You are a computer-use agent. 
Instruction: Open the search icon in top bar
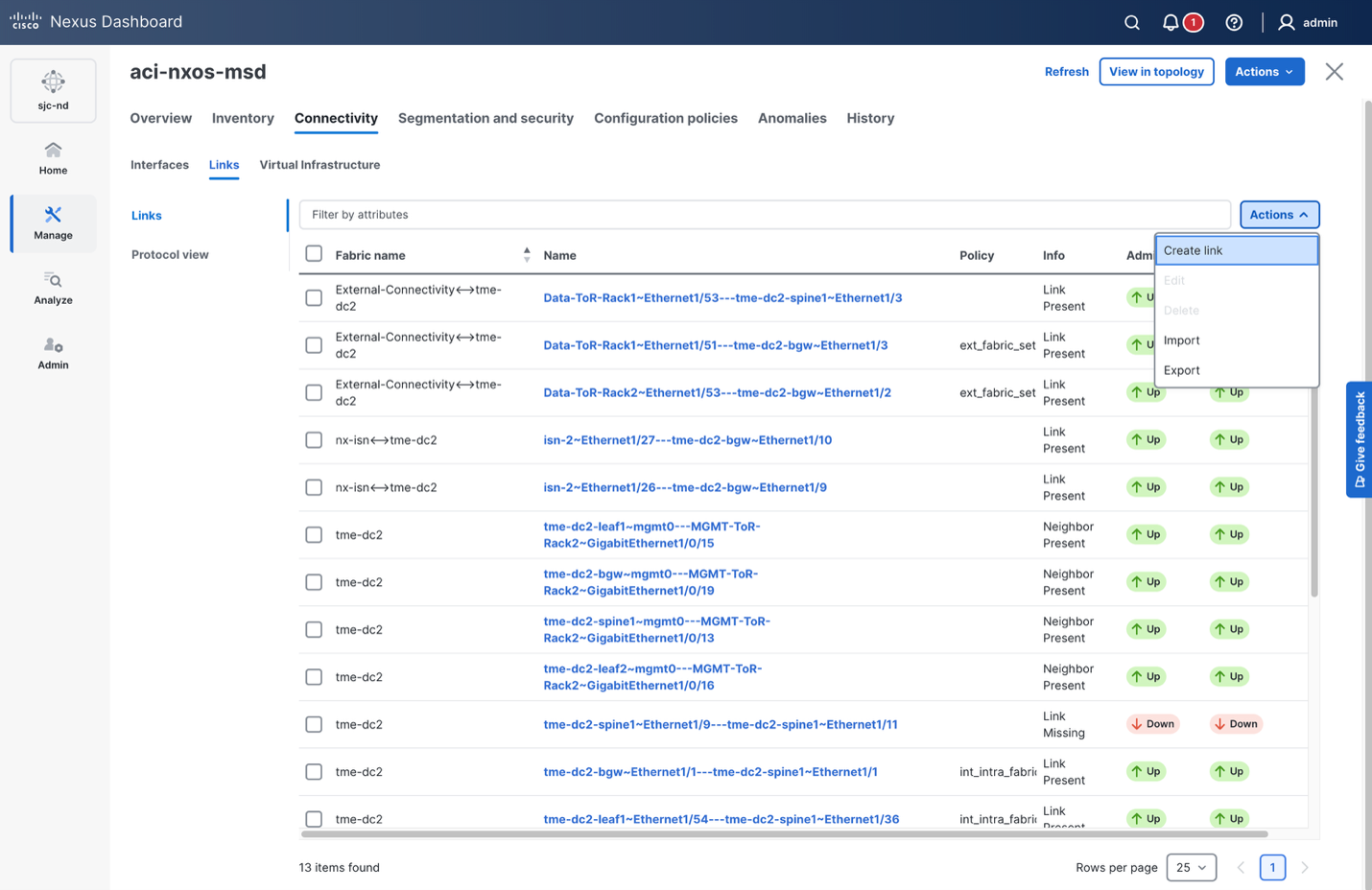[1132, 22]
